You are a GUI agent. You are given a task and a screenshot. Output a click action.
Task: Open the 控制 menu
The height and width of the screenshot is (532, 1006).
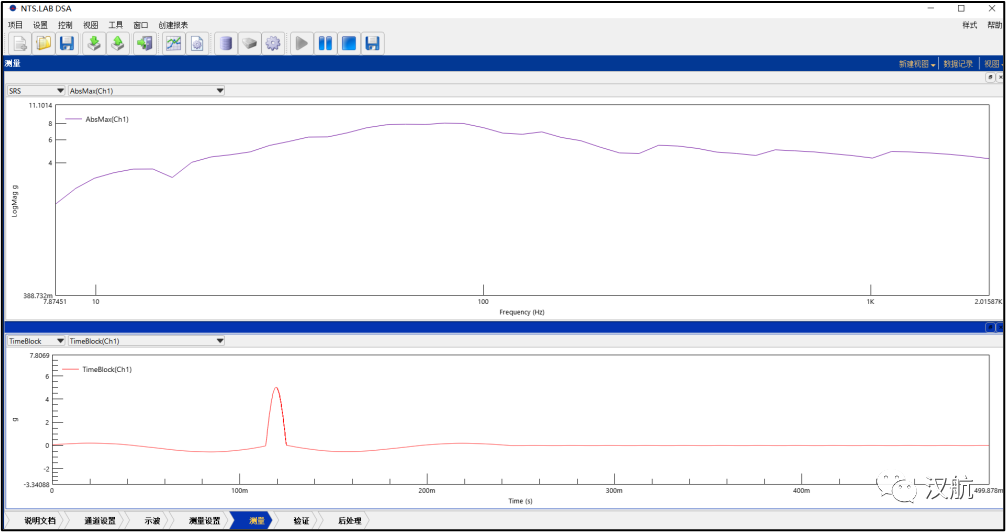click(65, 25)
